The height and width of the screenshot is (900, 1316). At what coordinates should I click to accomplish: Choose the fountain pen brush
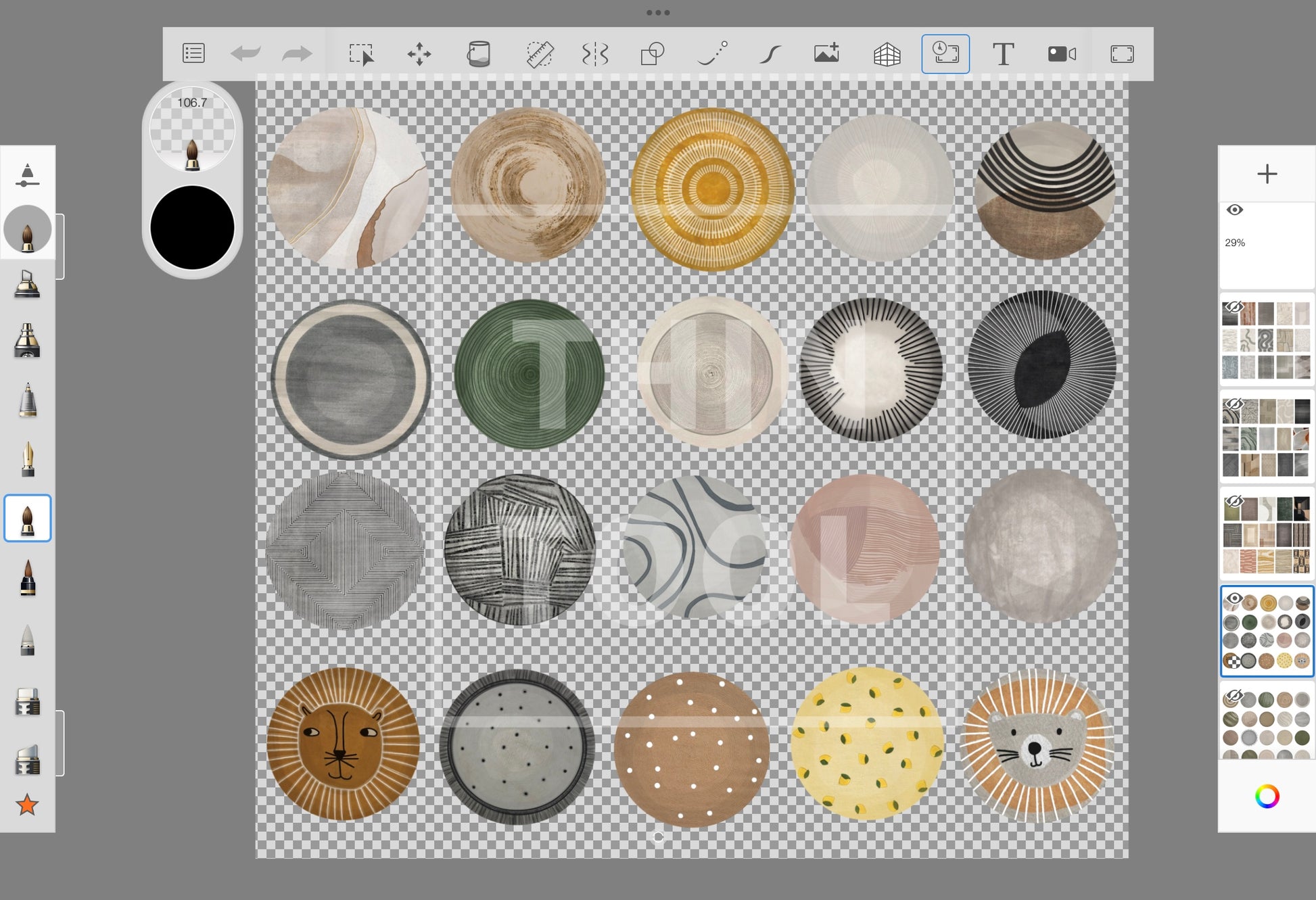(x=27, y=458)
